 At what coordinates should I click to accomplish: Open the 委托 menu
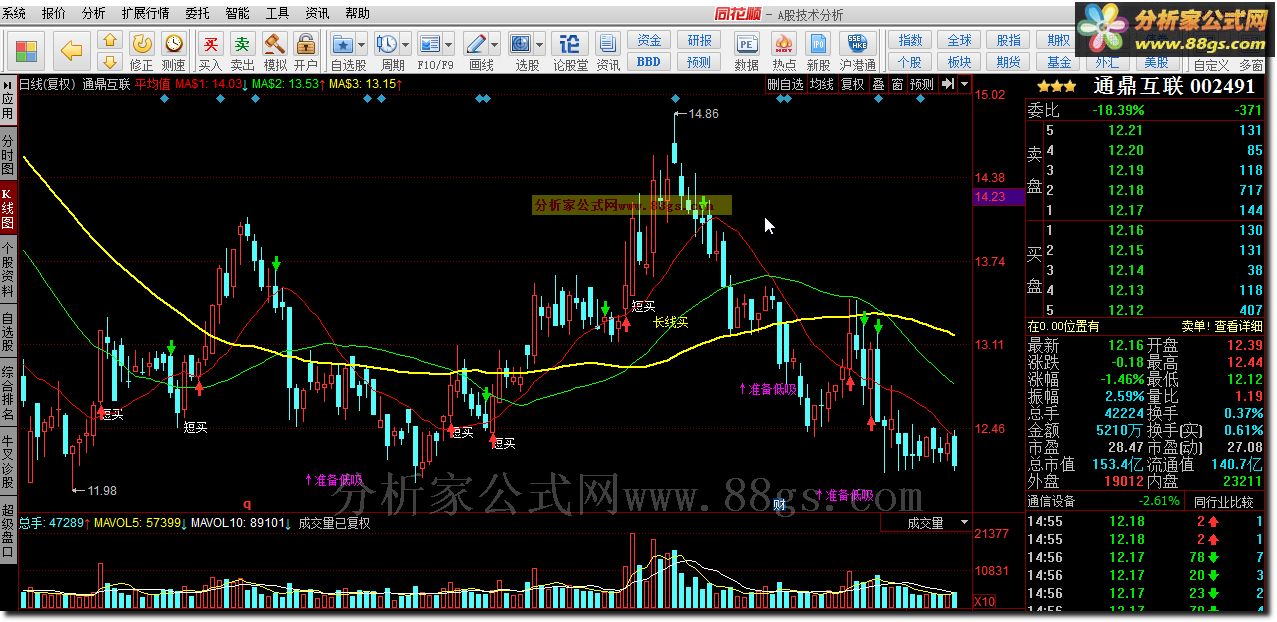point(197,14)
